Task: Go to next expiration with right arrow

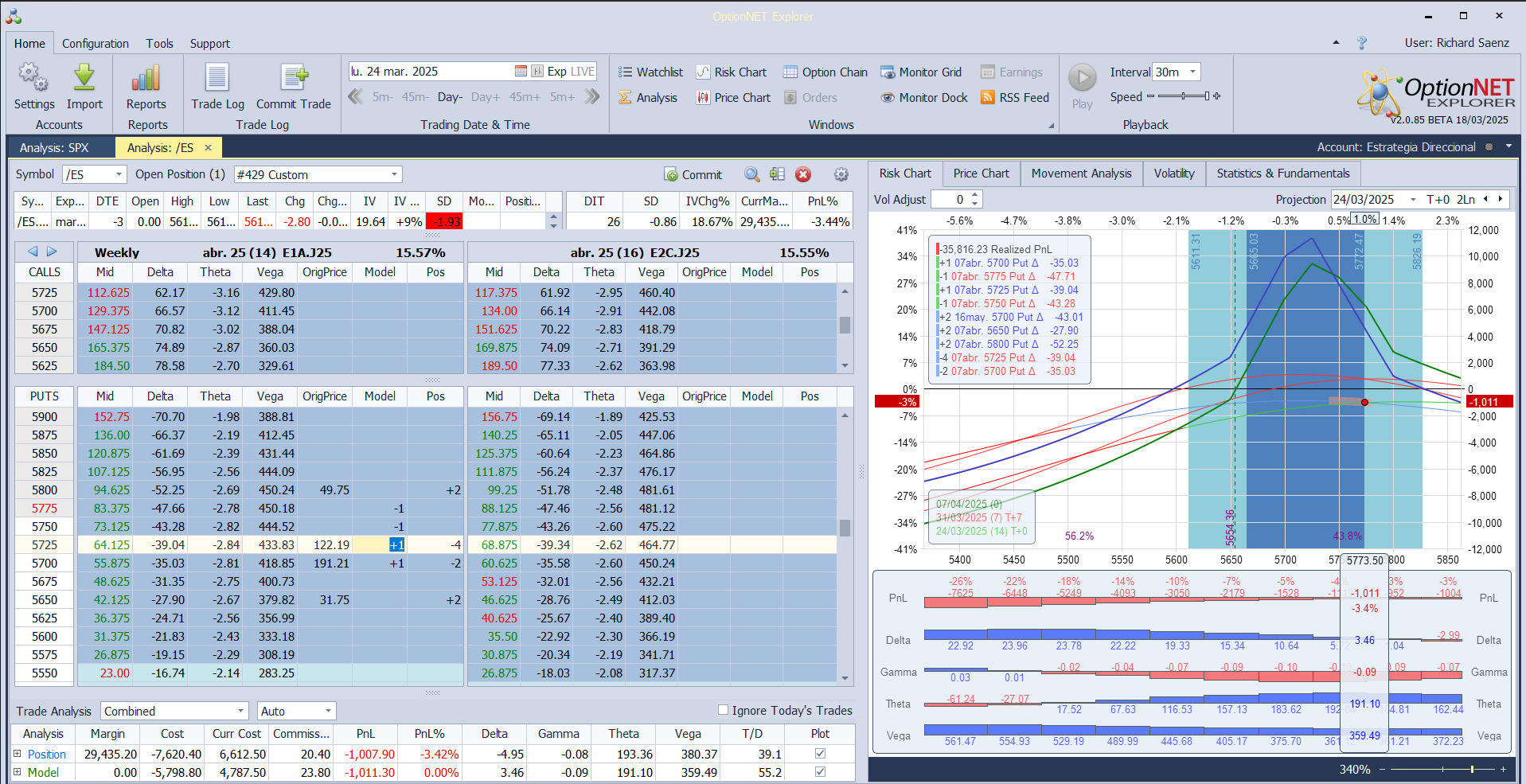Action: pyautogui.click(x=52, y=252)
